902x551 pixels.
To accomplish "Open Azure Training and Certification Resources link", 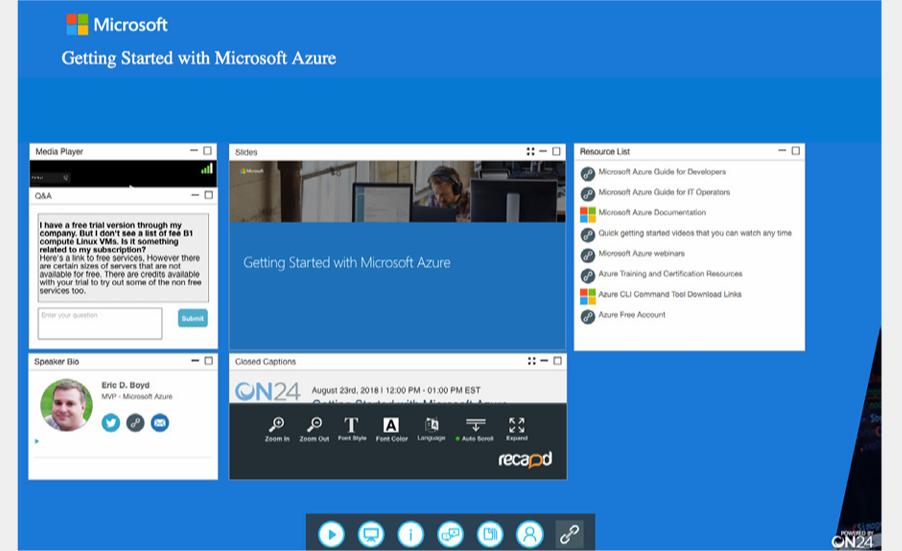I will coord(670,274).
